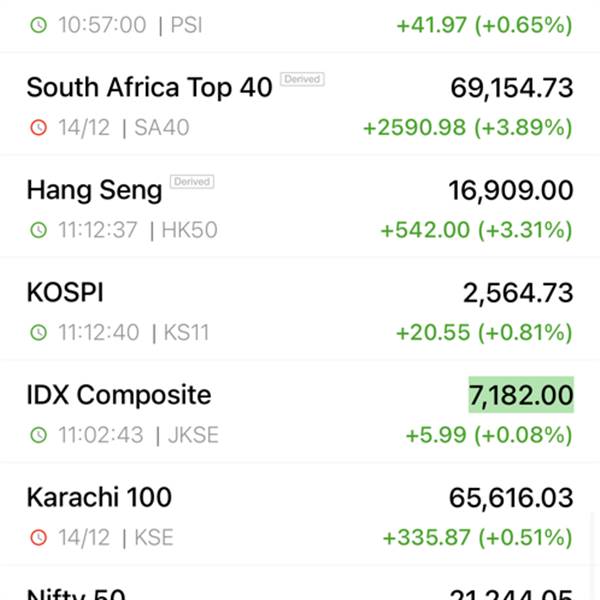Tap the red clock icon for KSE

pos(39,537)
